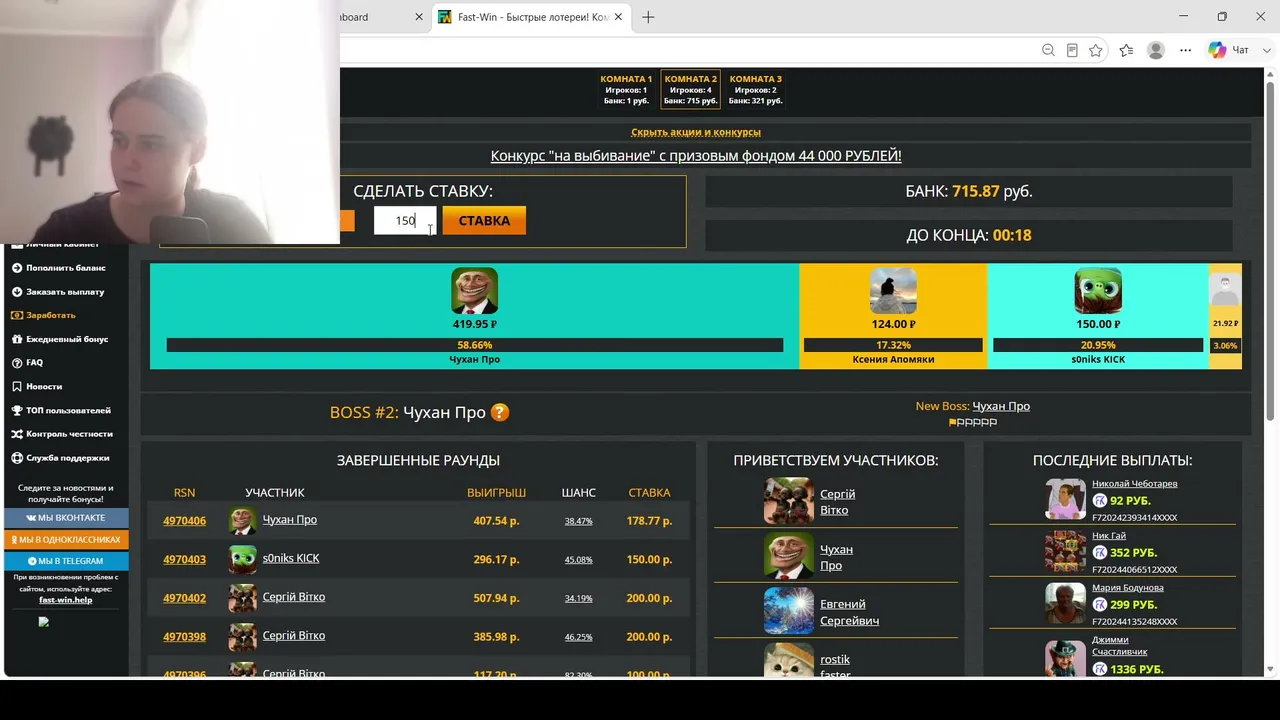Switch to the Комната 3 room tab
Screen dimensions: 1280x720
pos(756,90)
